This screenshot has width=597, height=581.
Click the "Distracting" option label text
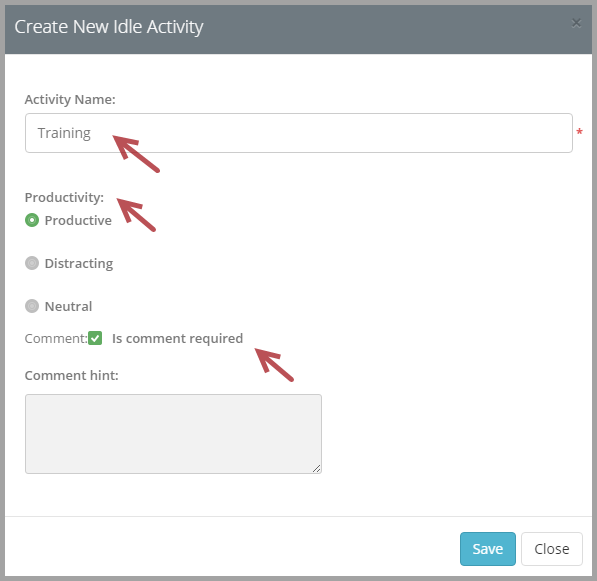point(79,263)
